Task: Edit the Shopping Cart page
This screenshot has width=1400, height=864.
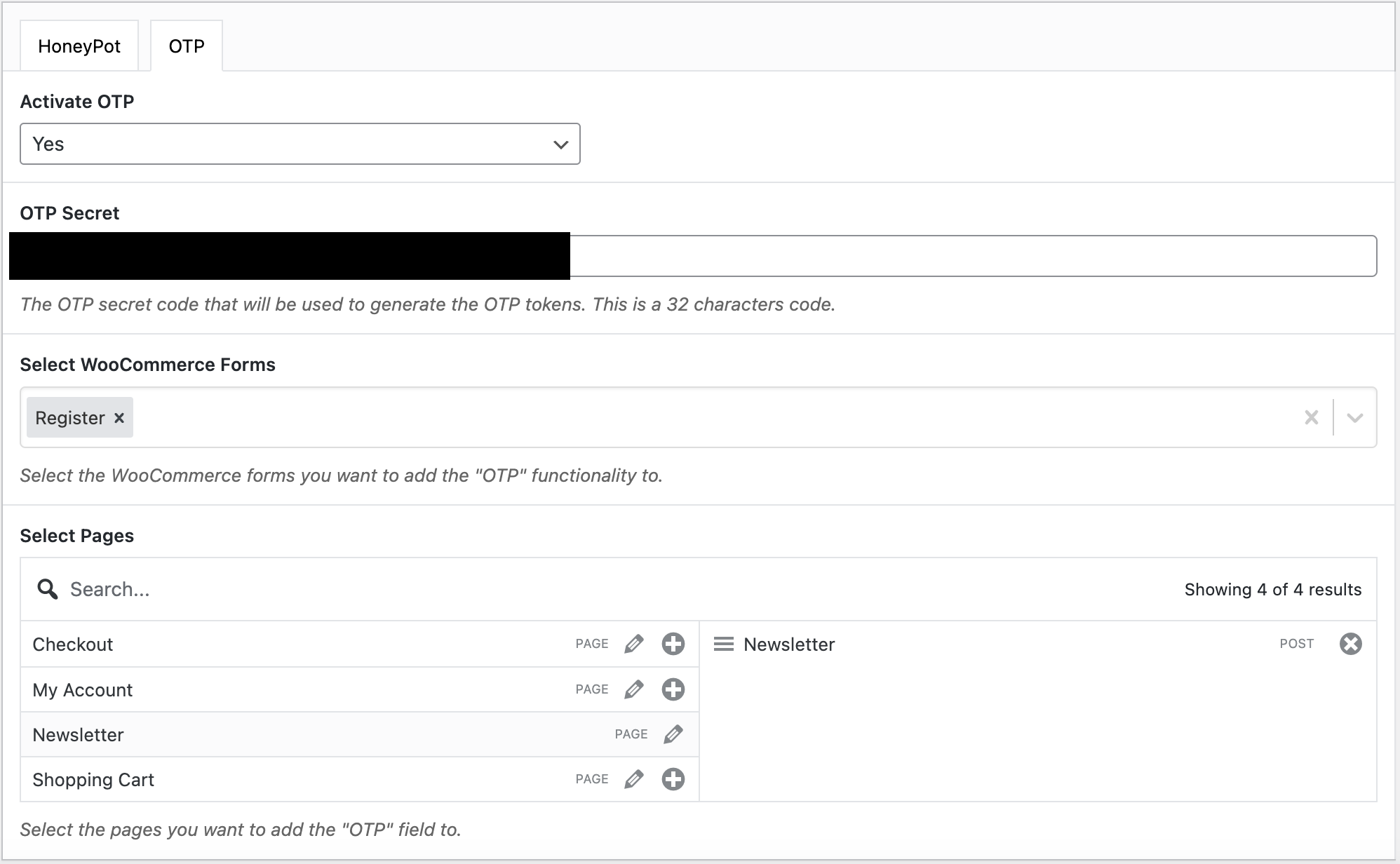Action: pyautogui.click(x=634, y=779)
